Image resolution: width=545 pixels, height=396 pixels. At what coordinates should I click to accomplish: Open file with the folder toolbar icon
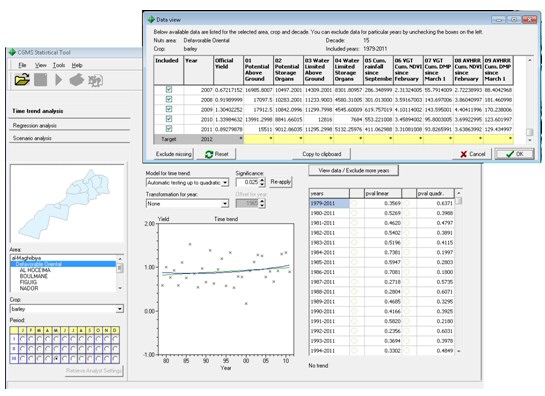click(x=22, y=80)
